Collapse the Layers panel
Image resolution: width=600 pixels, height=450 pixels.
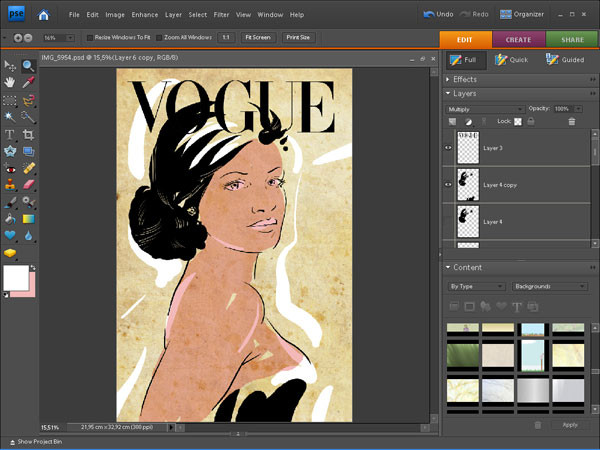(448, 93)
